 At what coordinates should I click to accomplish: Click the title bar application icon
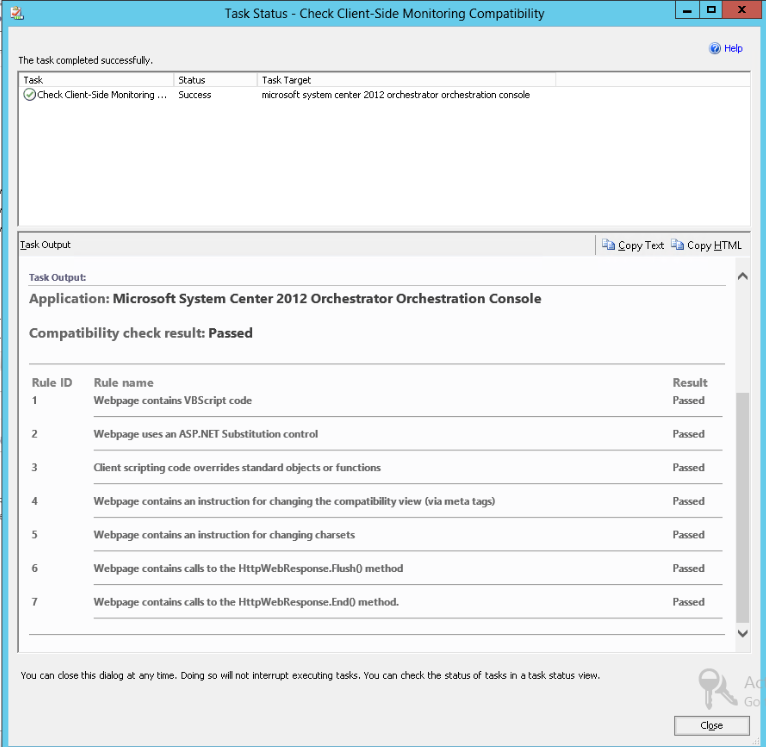point(16,13)
